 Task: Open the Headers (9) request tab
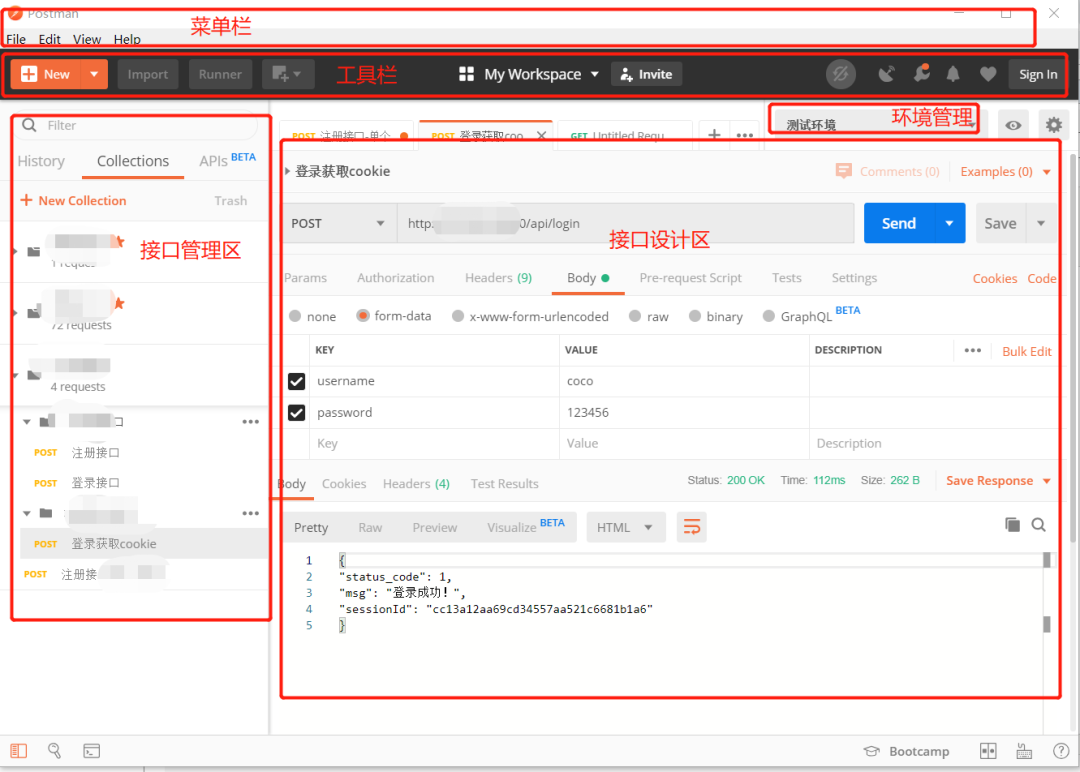[499, 278]
